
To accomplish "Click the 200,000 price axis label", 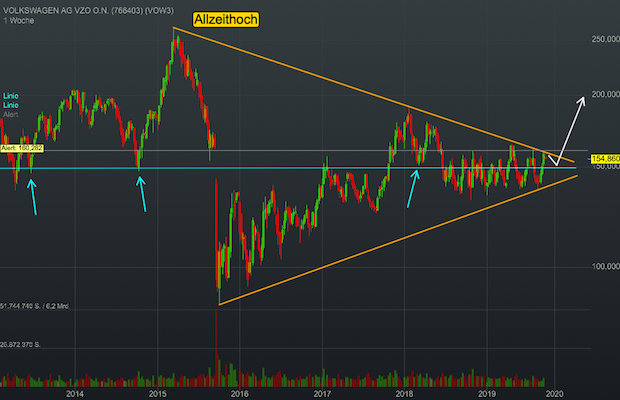I will tap(605, 94).
